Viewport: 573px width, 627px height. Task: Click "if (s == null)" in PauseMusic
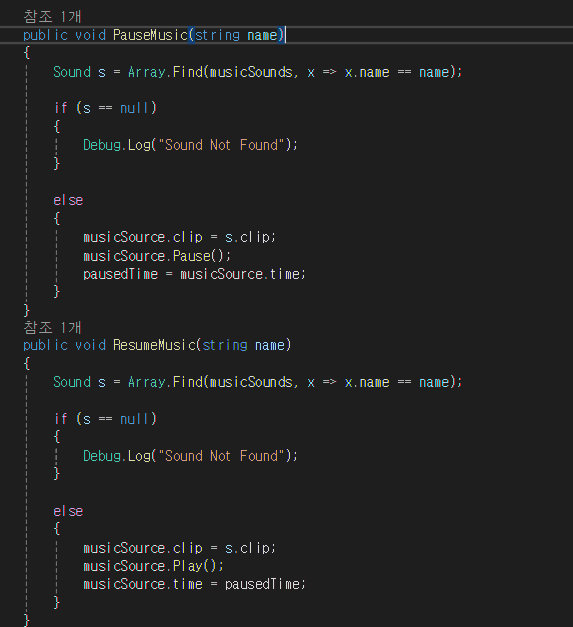pyautogui.click(x=105, y=108)
